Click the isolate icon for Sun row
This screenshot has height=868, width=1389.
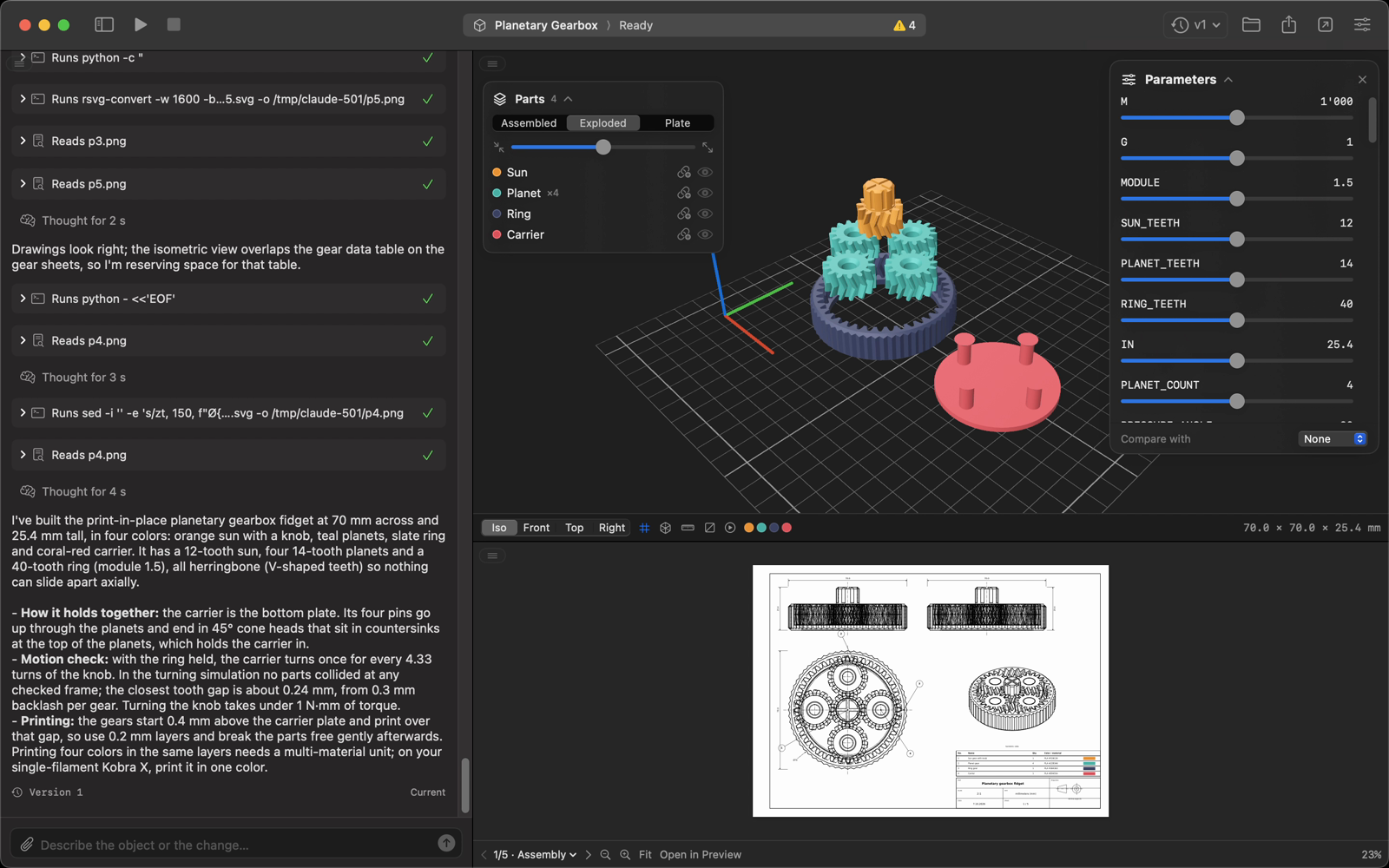point(684,173)
